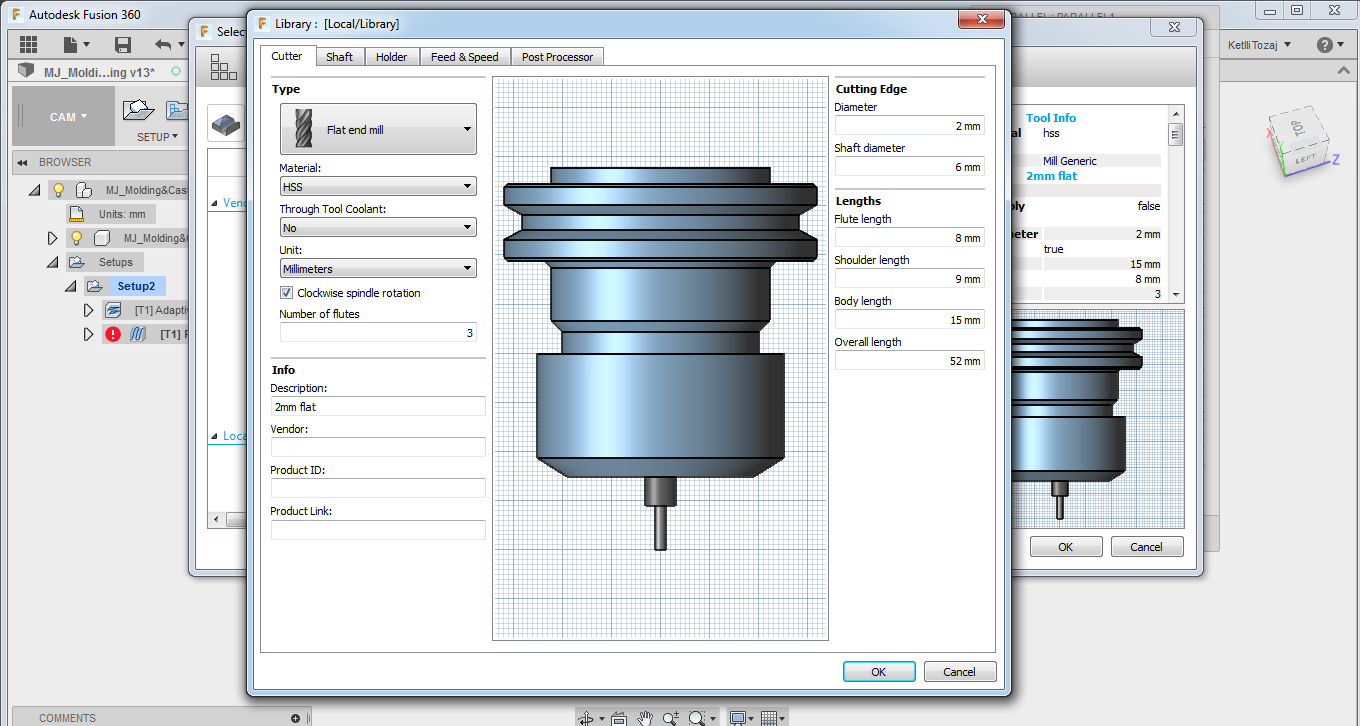Click the Setups folder icon
Screen dimensions: 1360x726
(78, 262)
